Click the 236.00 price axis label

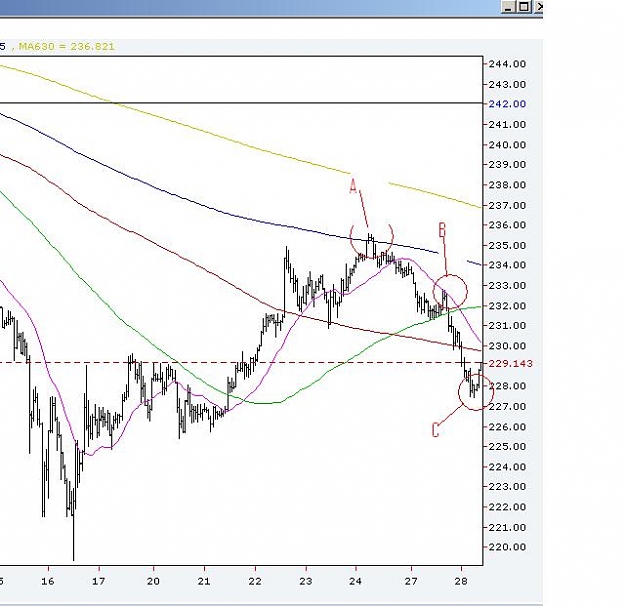click(x=507, y=225)
